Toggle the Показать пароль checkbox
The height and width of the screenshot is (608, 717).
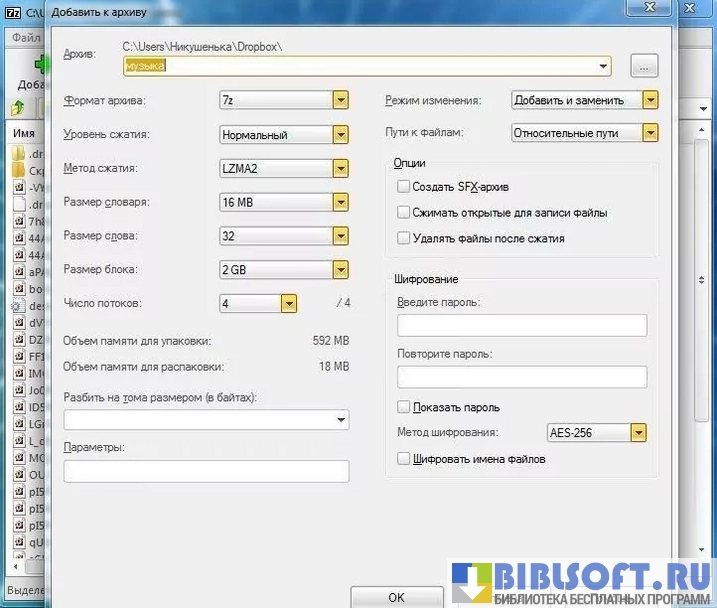(403, 407)
